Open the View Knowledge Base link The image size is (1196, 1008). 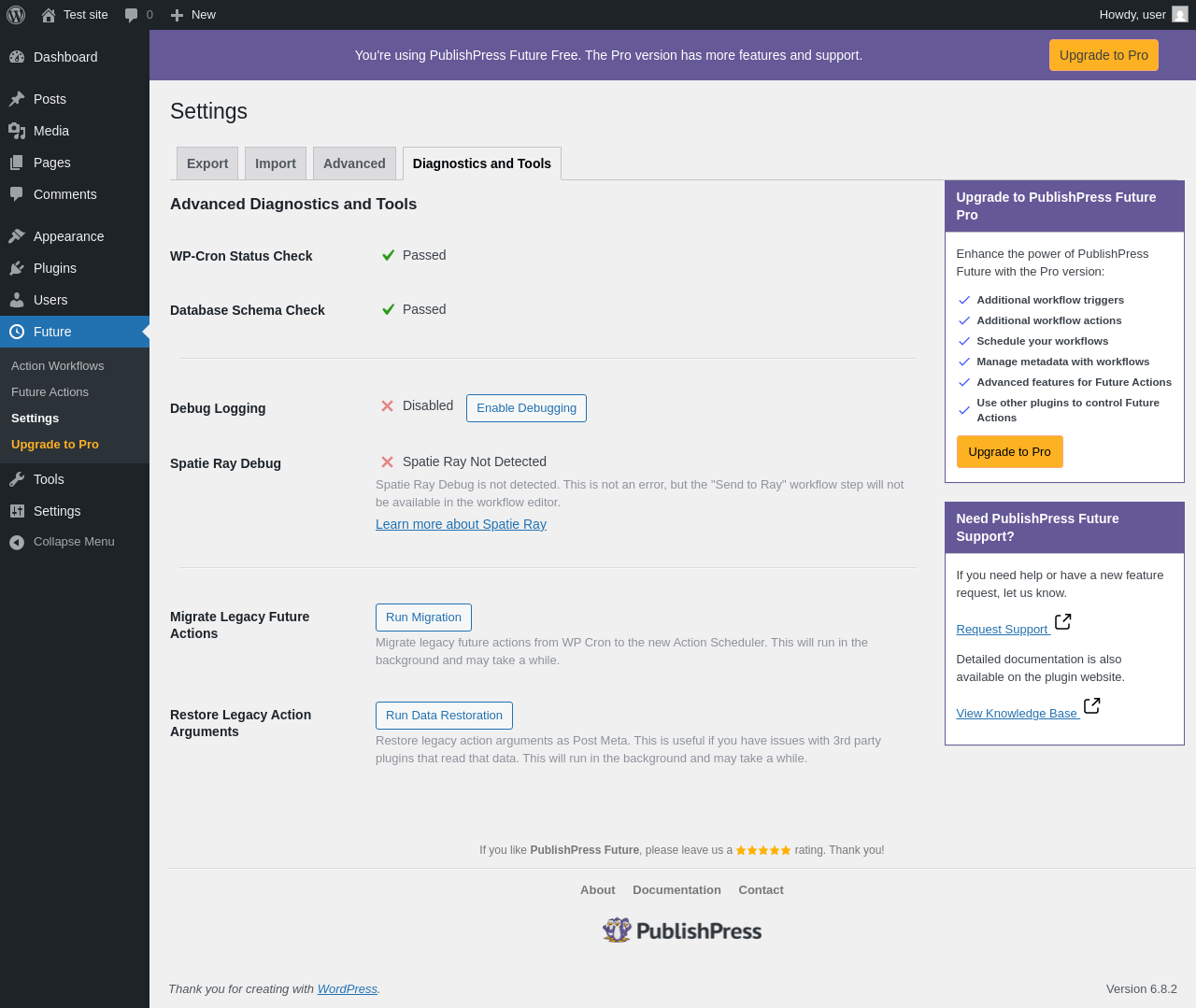[x=1017, y=714]
